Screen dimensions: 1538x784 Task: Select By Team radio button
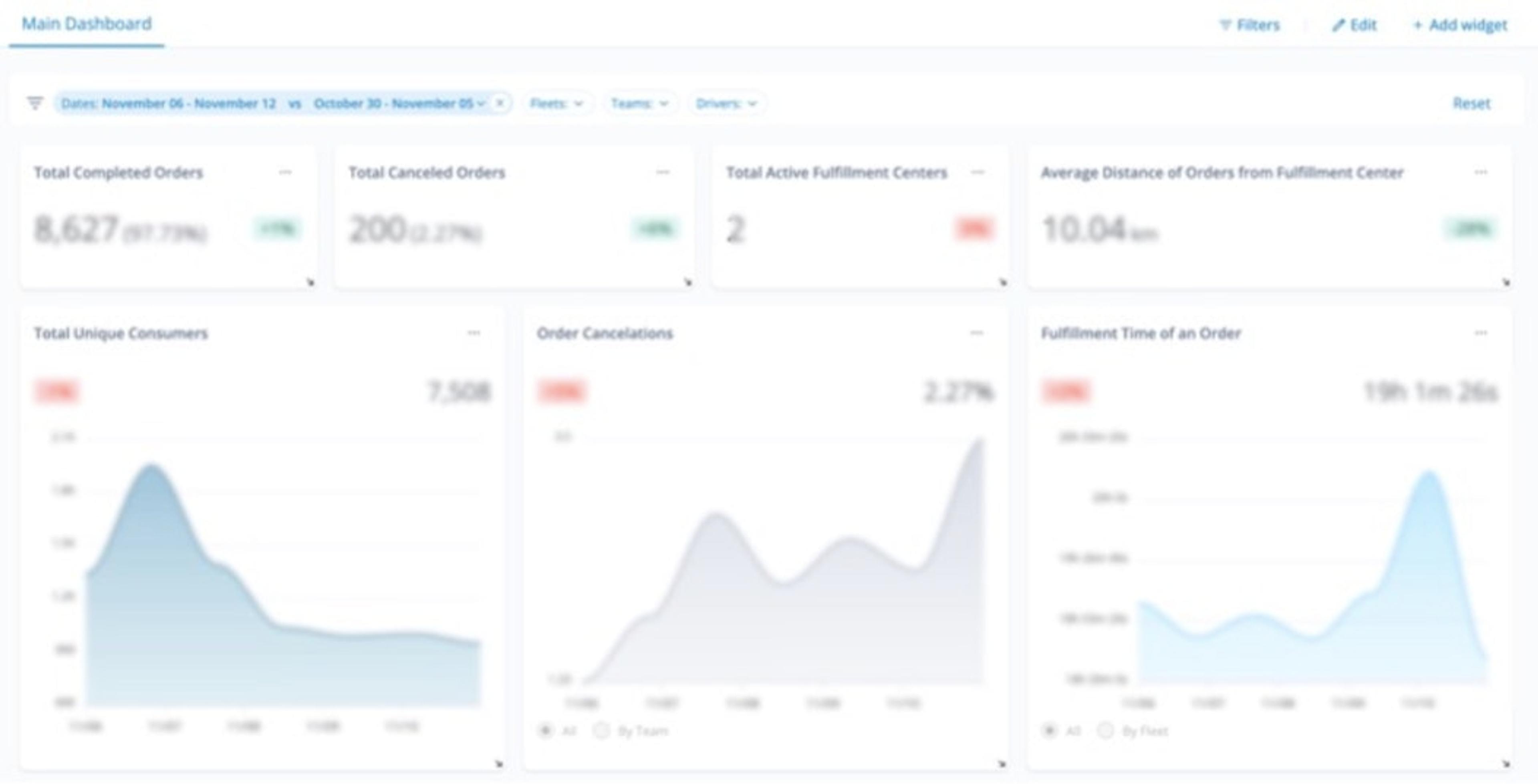[601, 730]
